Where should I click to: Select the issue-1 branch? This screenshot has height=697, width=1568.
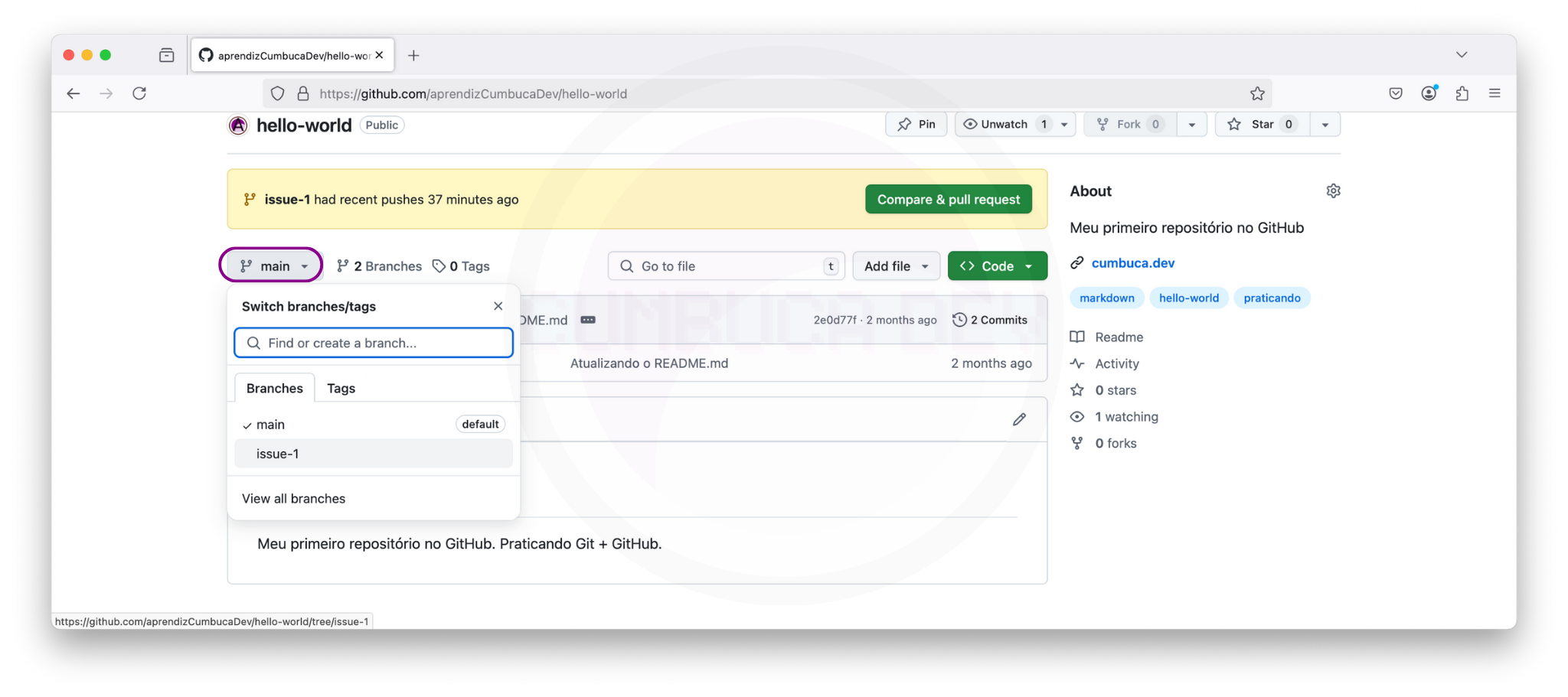[277, 454]
